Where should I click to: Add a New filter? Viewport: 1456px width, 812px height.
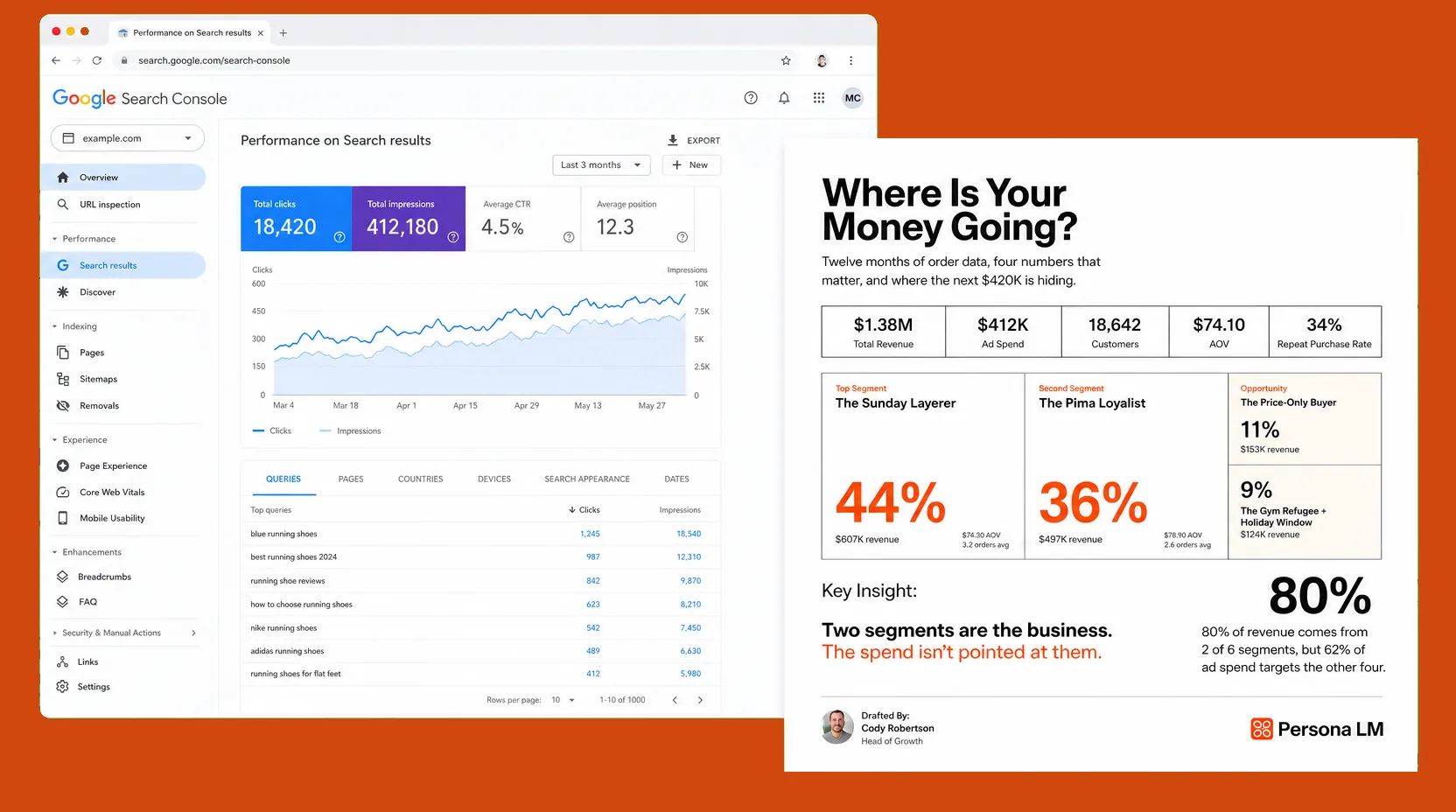(x=691, y=164)
